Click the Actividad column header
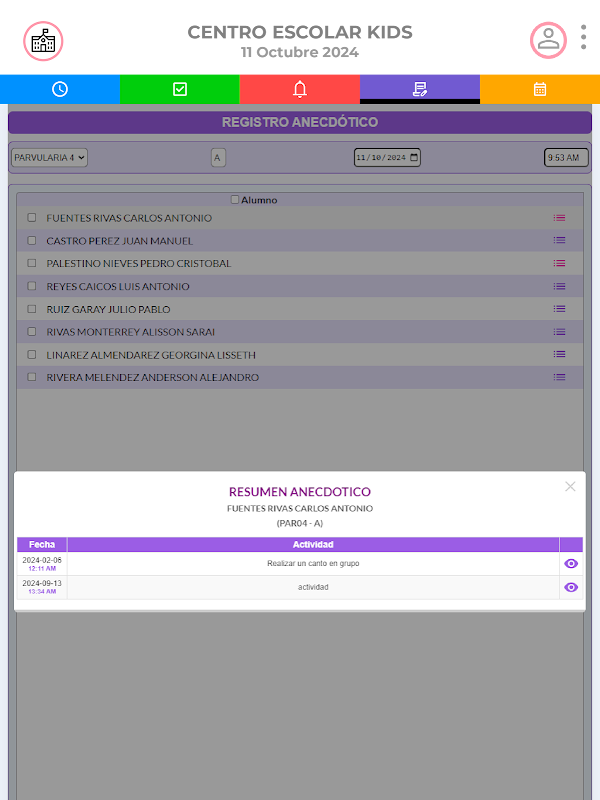 pyautogui.click(x=313, y=544)
